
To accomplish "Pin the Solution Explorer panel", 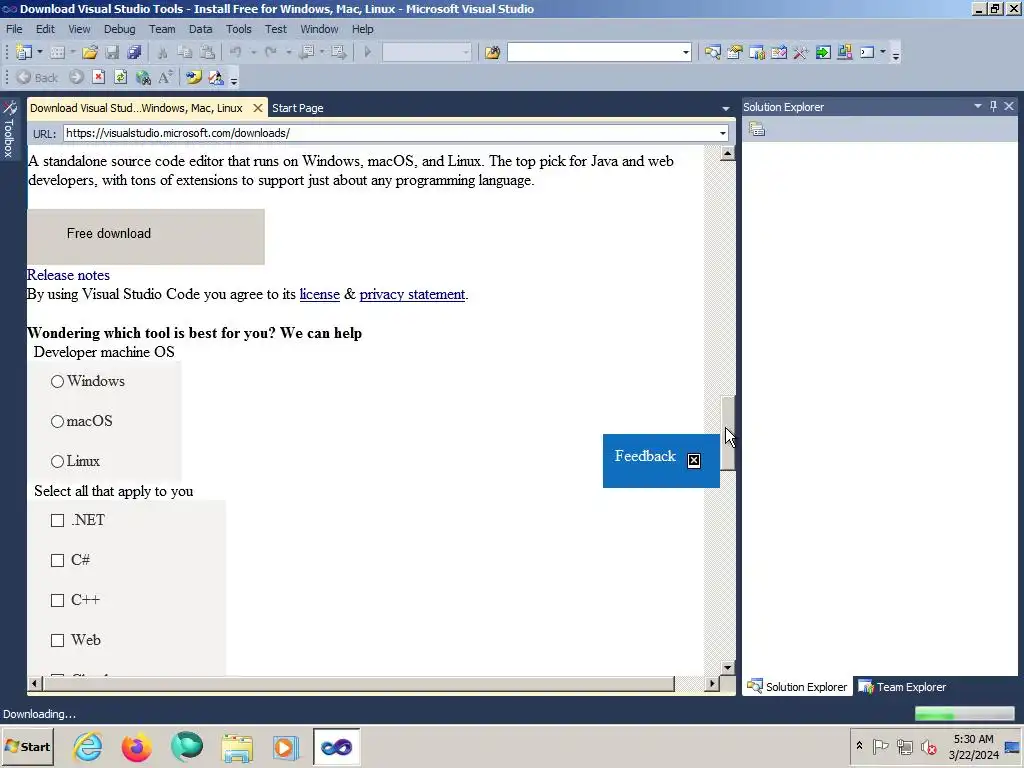I will [x=993, y=106].
